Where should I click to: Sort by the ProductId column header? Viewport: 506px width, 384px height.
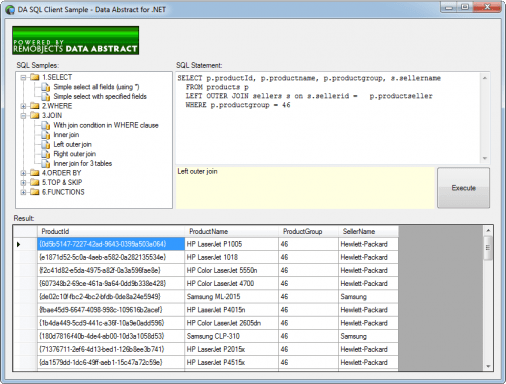coord(111,231)
